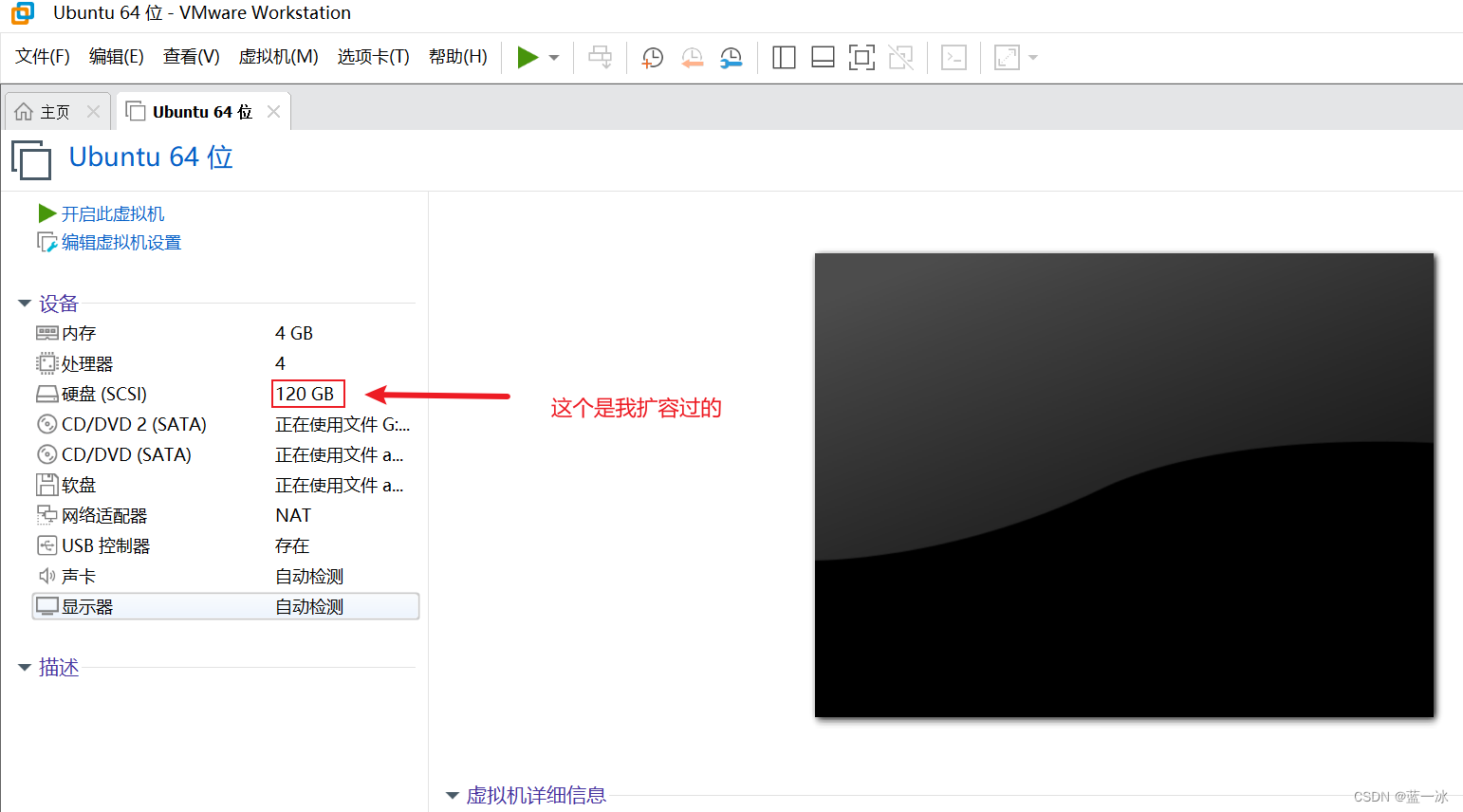Click the virtual machine black screen preview
The image size is (1463, 812).
click(x=1124, y=485)
